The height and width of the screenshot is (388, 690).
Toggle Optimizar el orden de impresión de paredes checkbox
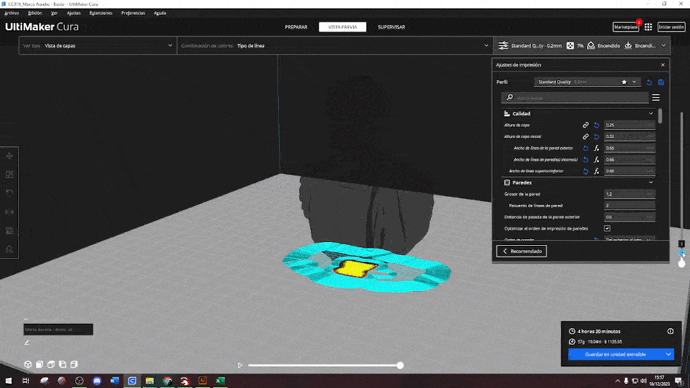pyautogui.click(x=607, y=228)
